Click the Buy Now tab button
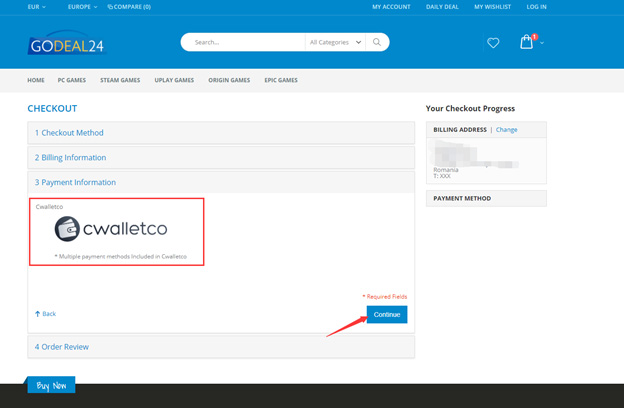 click(x=51, y=385)
